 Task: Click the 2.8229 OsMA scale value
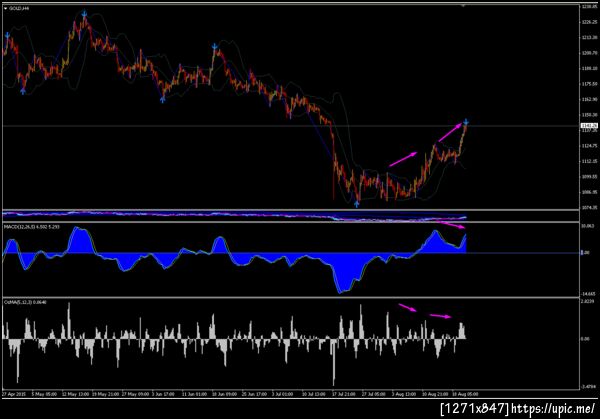coord(589,302)
